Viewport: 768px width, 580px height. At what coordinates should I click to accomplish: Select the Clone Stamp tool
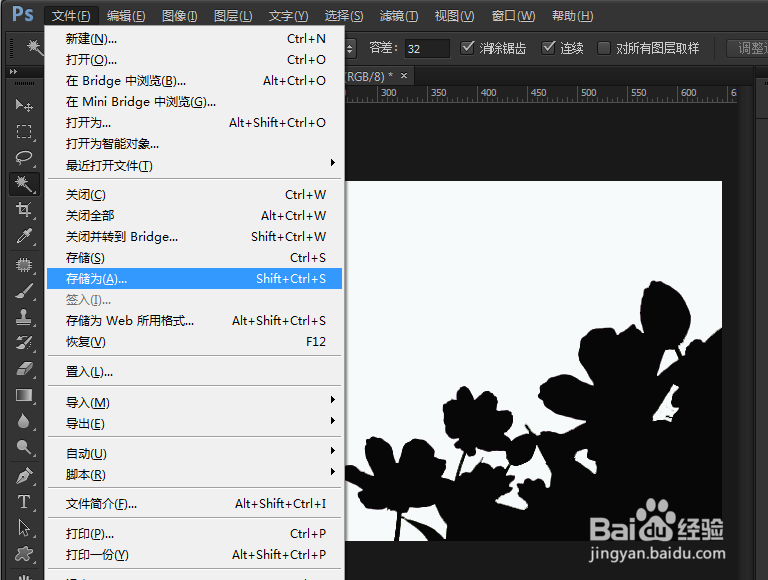(x=24, y=317)
